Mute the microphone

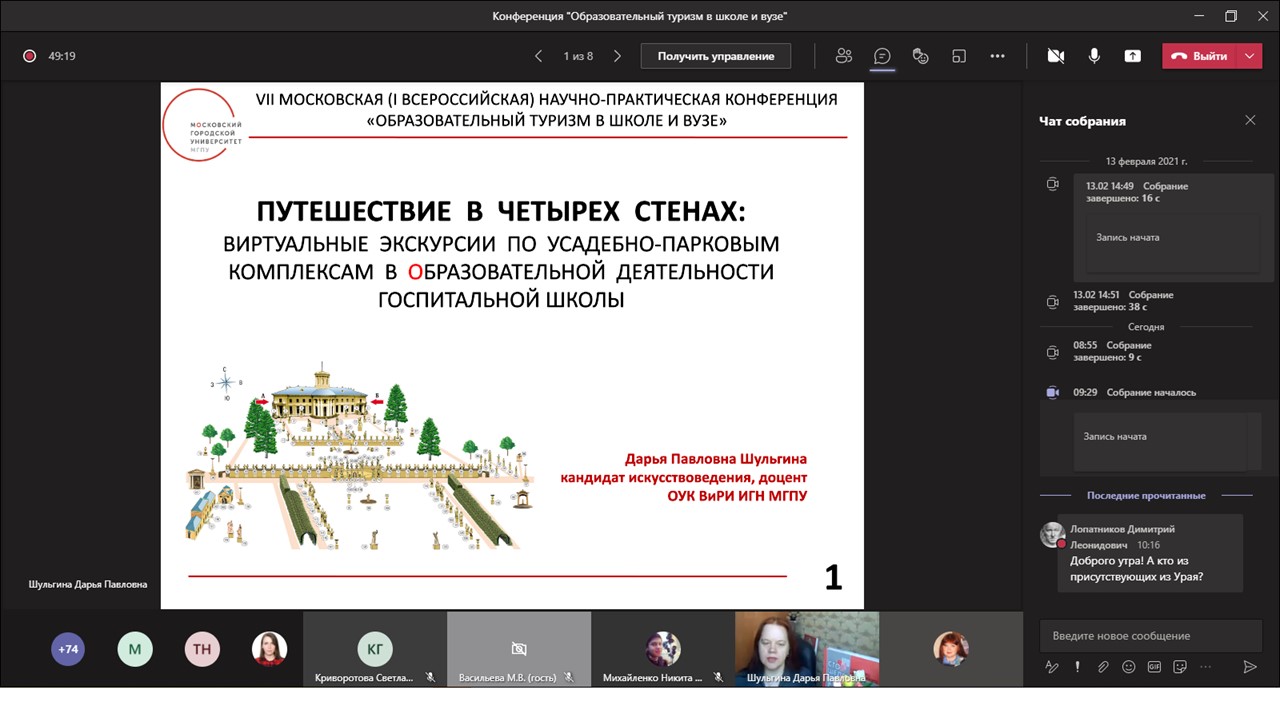pyautogui.click(x=1094, y=56)
